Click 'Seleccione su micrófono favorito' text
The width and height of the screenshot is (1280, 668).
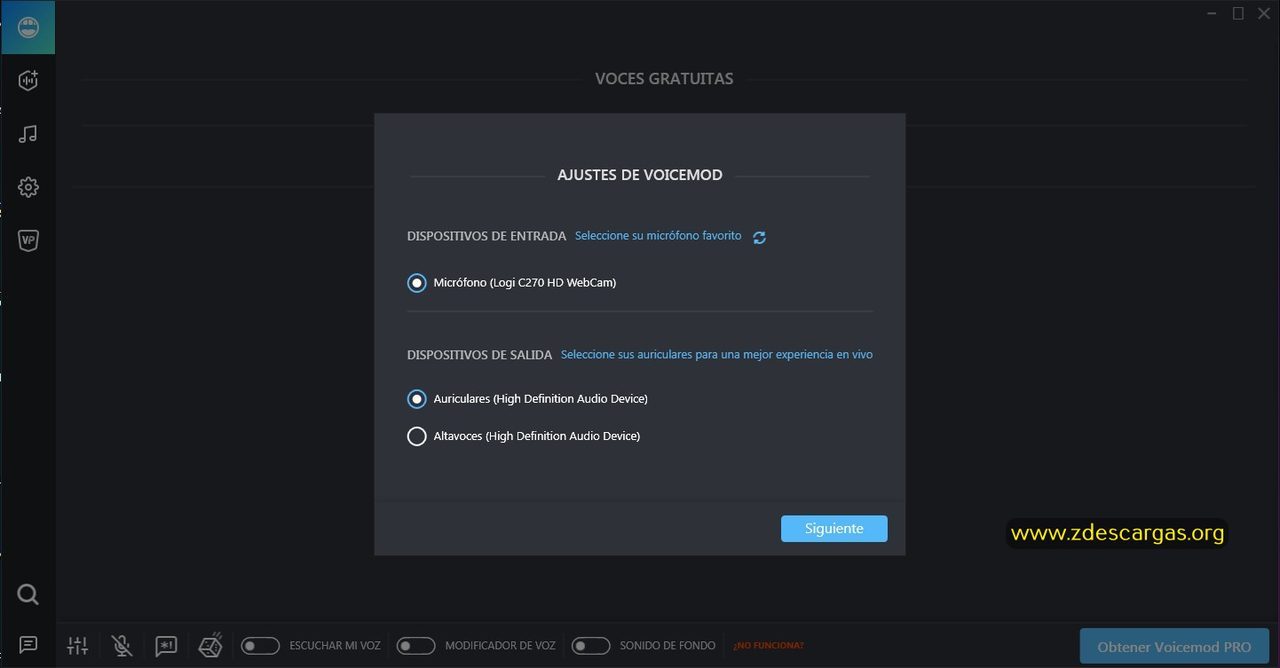coord(658,236)
